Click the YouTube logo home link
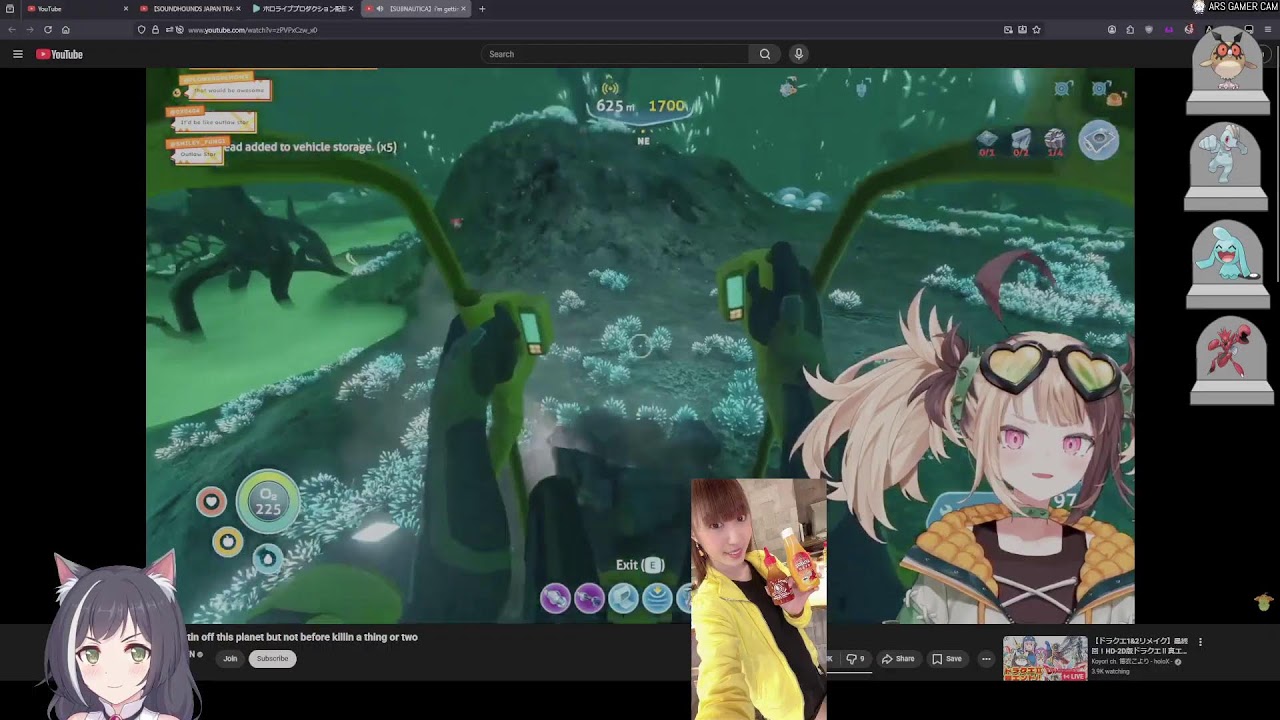 59,54
